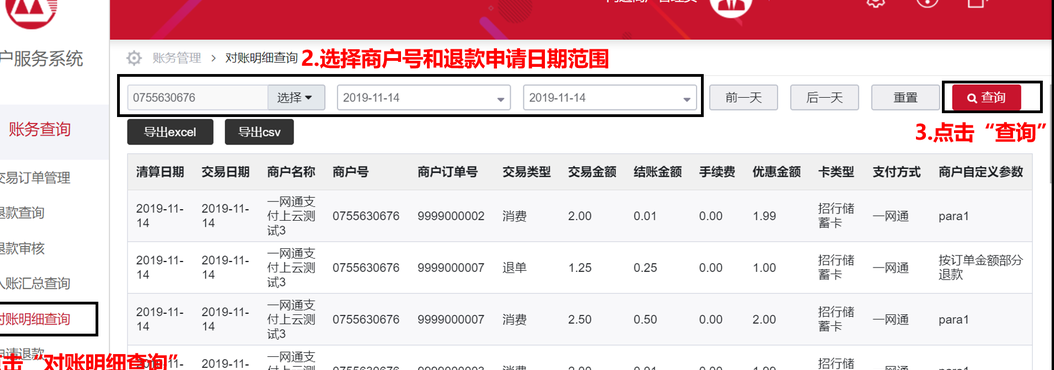The width and height of the screenshot is (1054, 370).
Task: Click 招行储蓄卡 card type in order 9999000002 row
Action: (836, 216)
